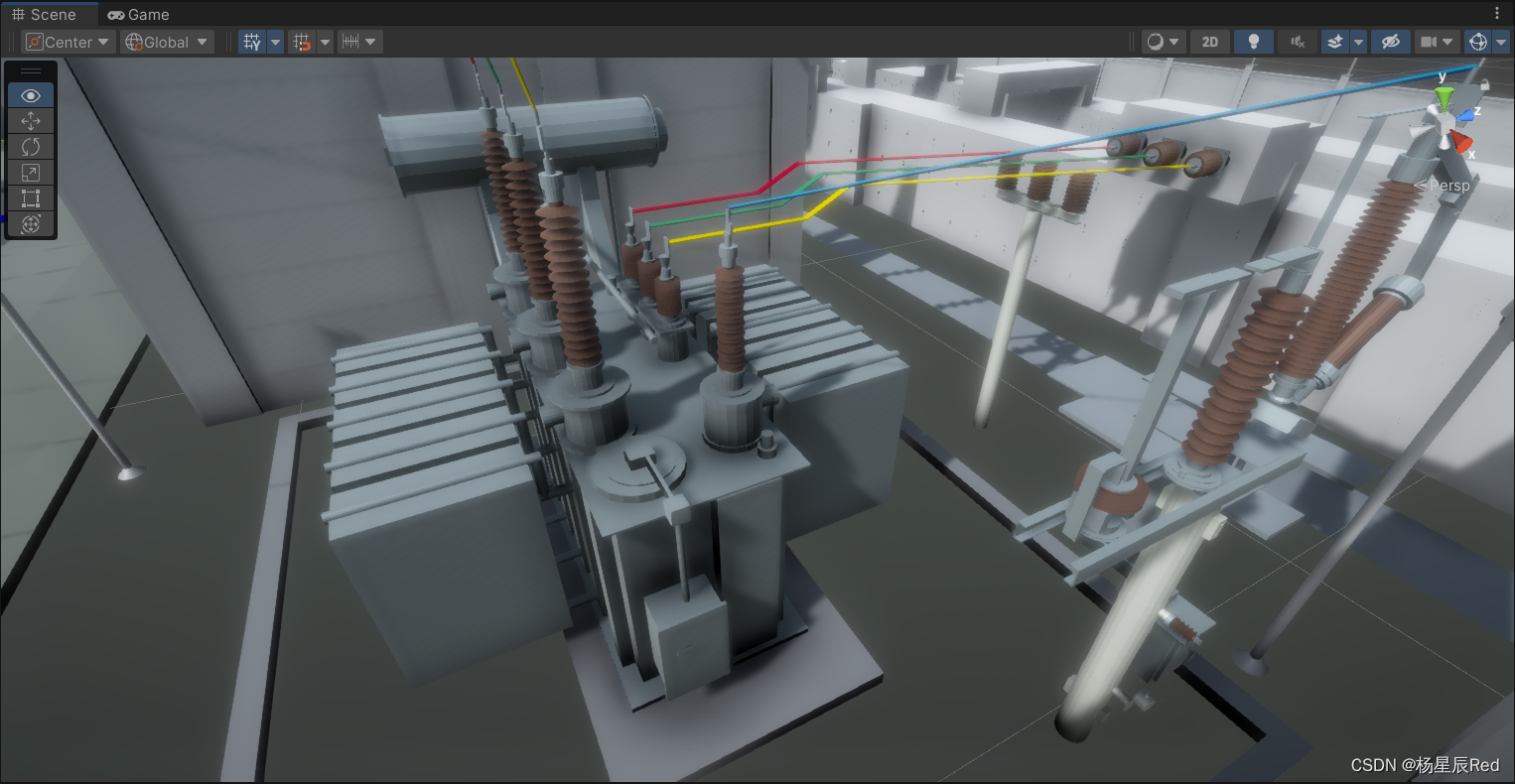This screenshot has width=1515, height=784.
Task: Toggle 2D view mode
Action: [1209, 42]
